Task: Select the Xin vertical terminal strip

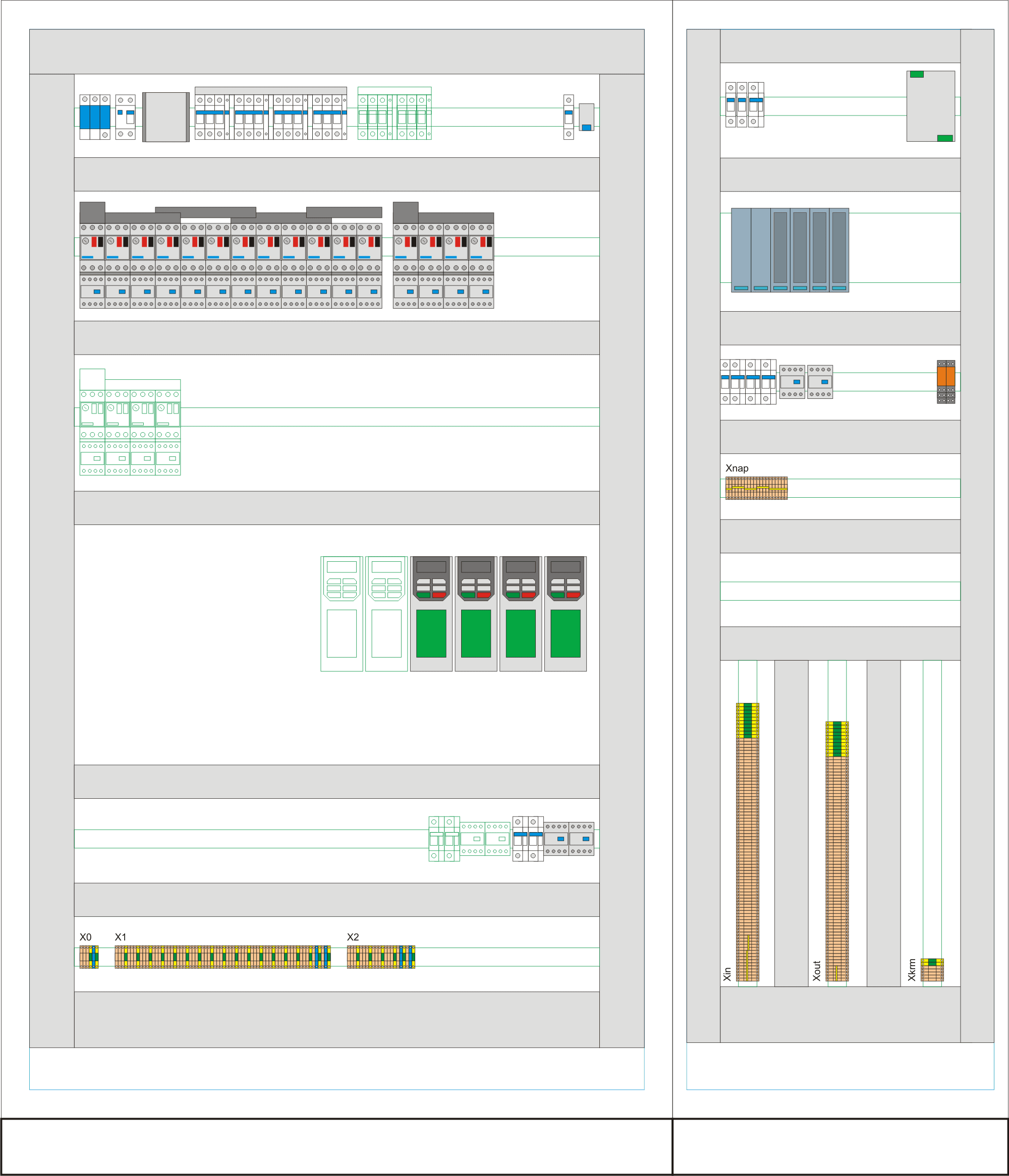Action: [747, 842]
